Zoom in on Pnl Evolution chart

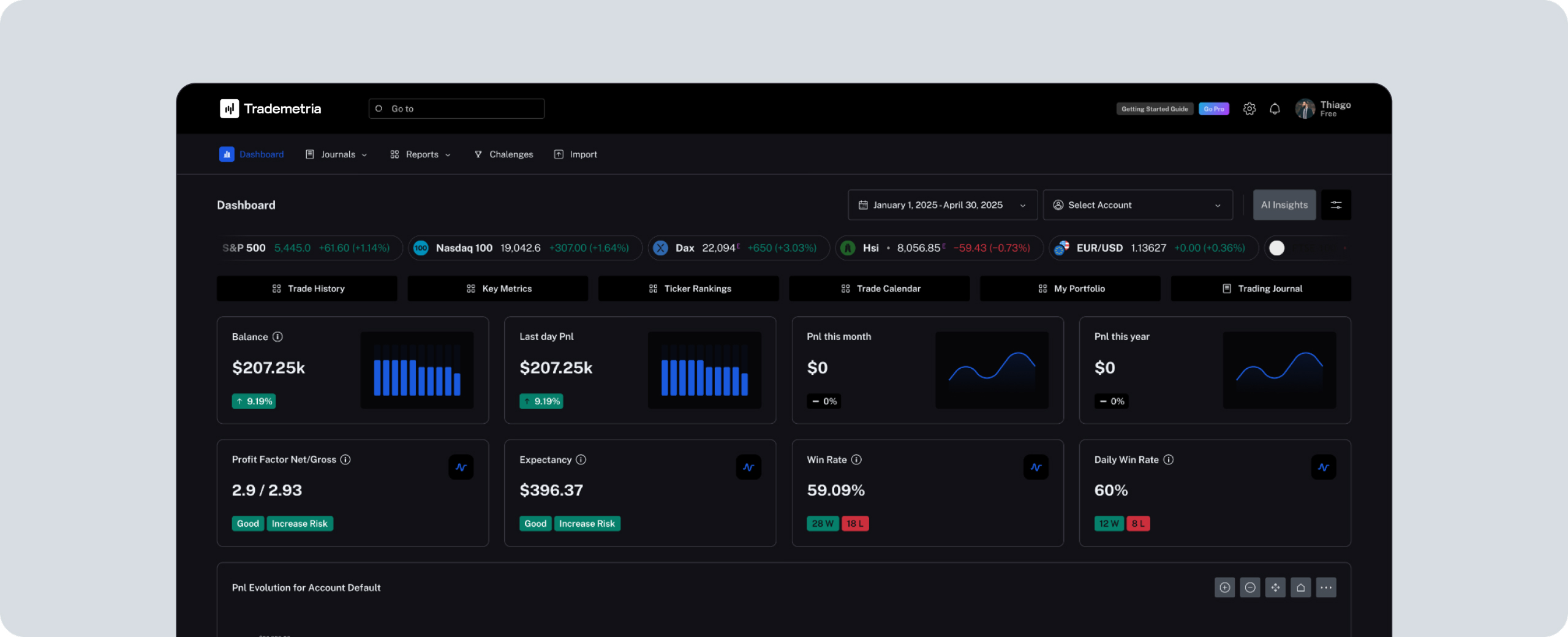1224,587
